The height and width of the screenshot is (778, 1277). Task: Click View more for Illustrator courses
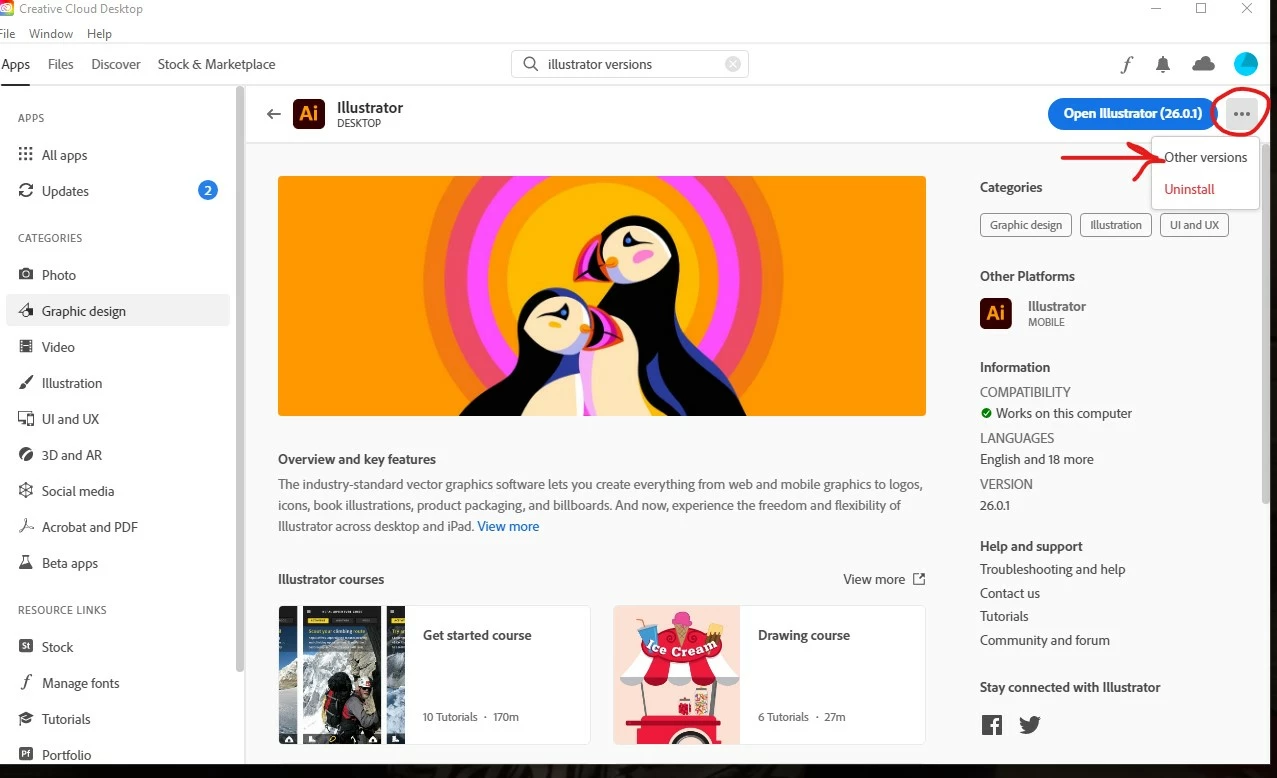tap(884, 579)
